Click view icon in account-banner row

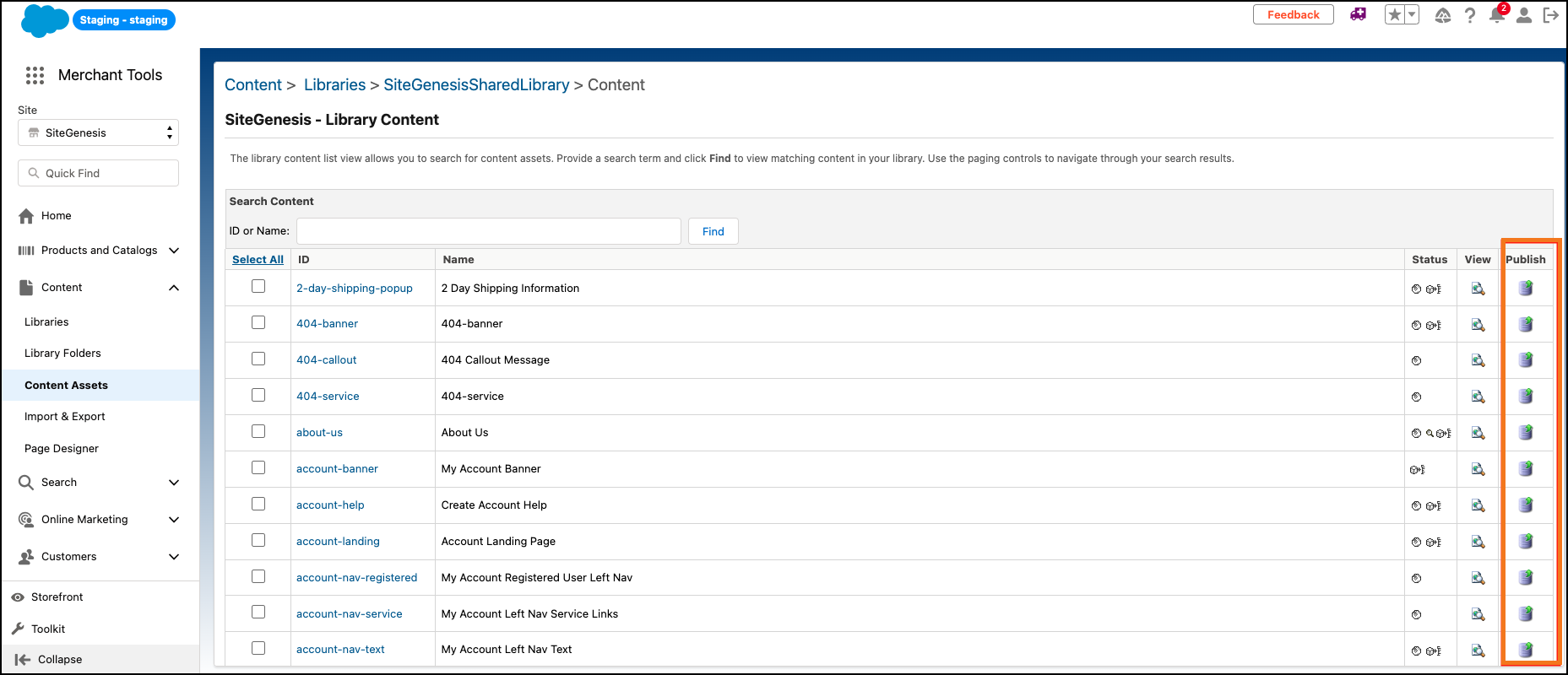click(1478, 469)
